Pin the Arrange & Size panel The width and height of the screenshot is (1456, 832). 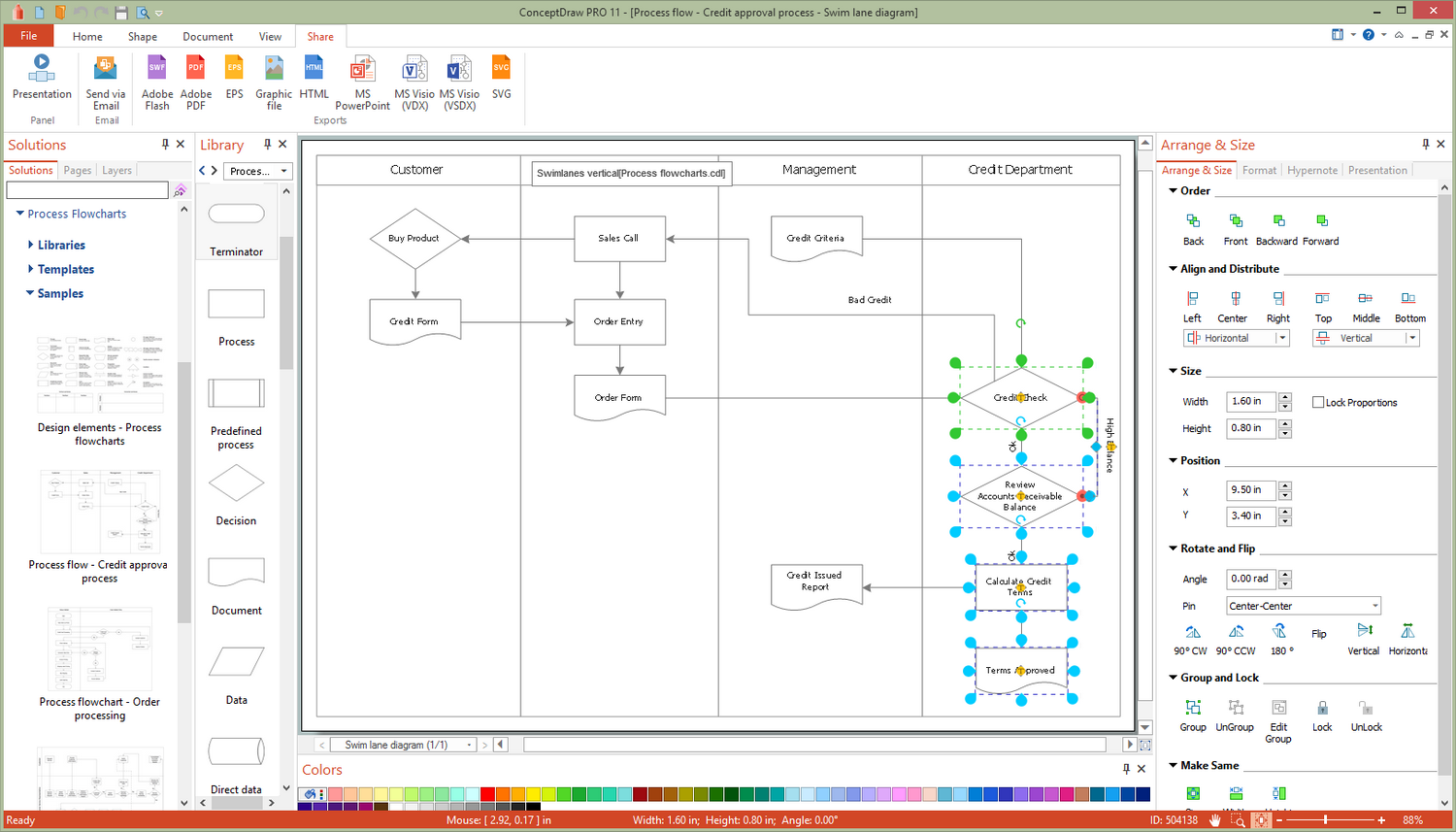point(1425,144)
